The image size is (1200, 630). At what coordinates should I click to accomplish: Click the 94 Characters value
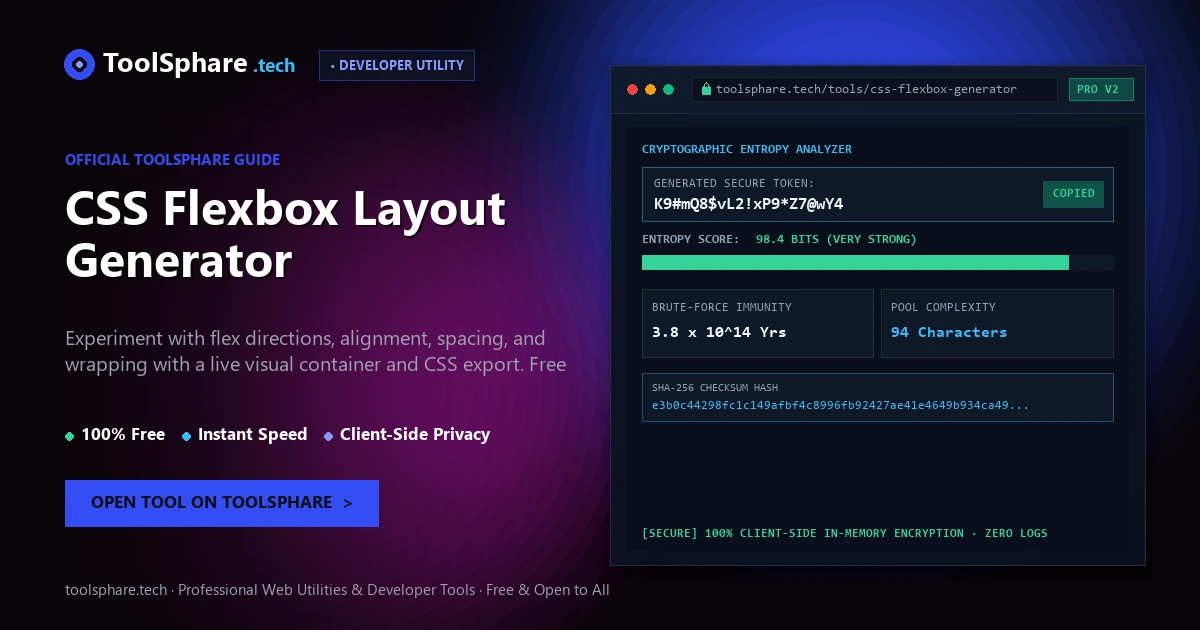[x=949, y=332]
